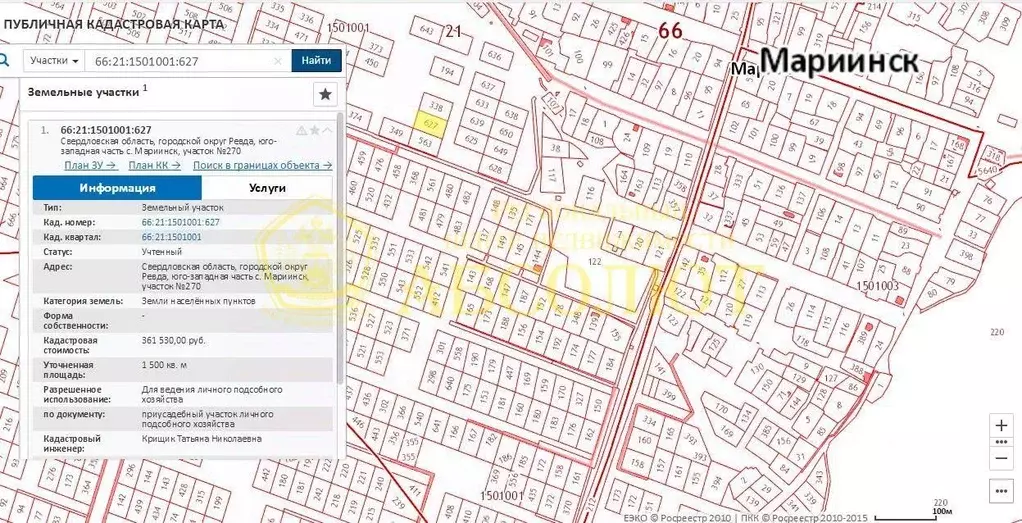
Task: Click the warning triangle icon on result
Action: [x=301, y=131]
